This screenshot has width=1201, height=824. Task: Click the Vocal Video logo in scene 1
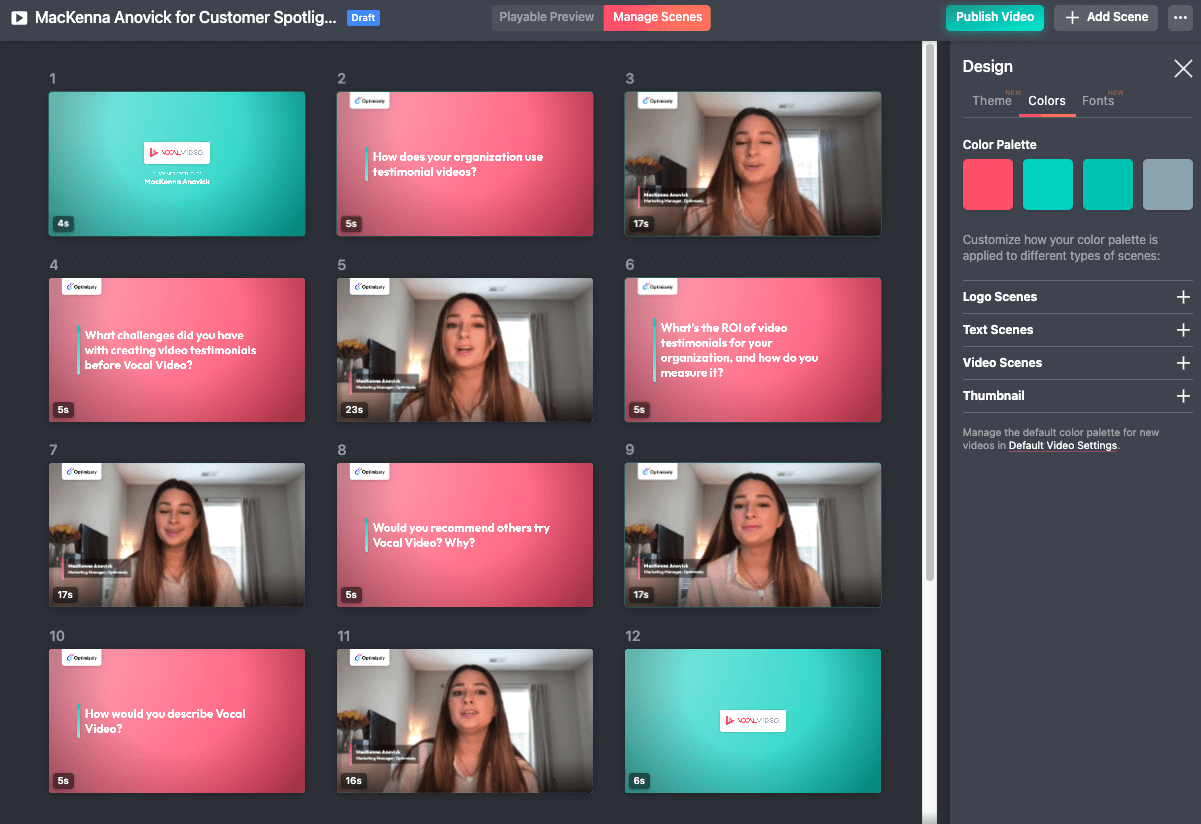tap(177, 153)
